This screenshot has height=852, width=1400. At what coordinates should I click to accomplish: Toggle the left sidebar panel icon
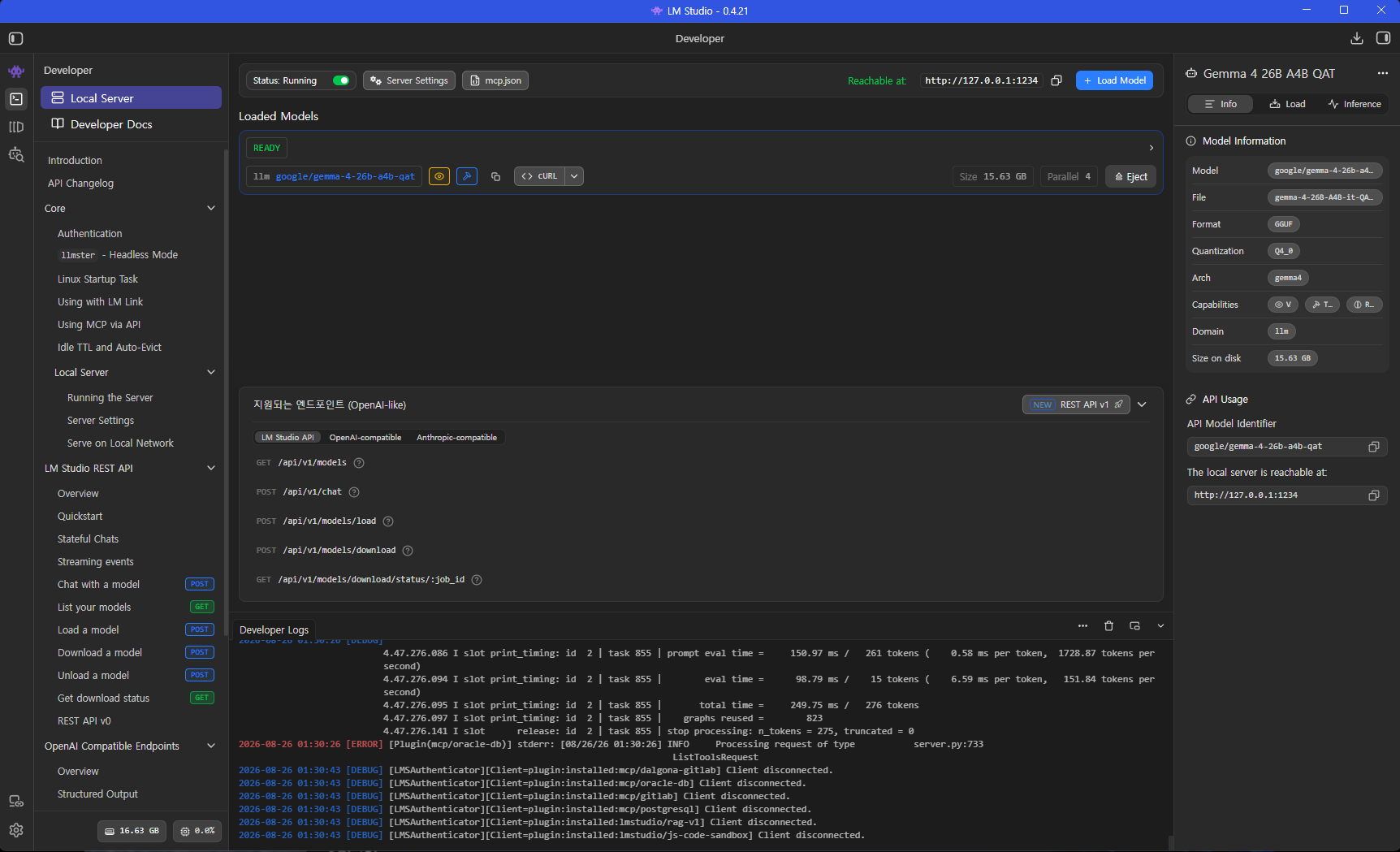click(15, 38)
